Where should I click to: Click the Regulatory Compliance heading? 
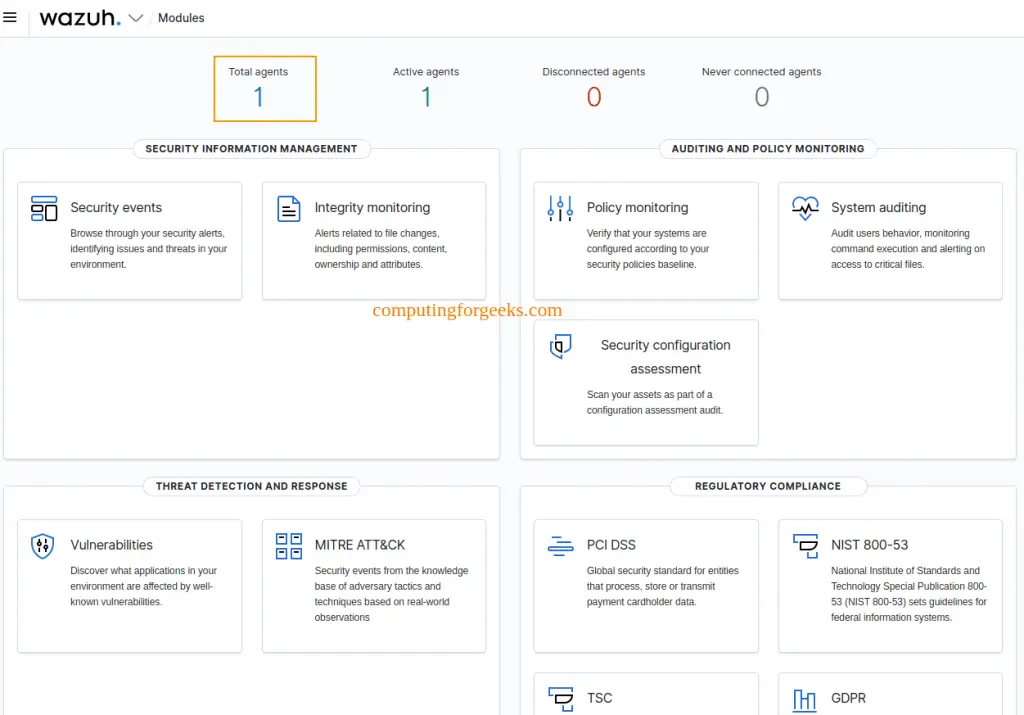coord(768,486)
